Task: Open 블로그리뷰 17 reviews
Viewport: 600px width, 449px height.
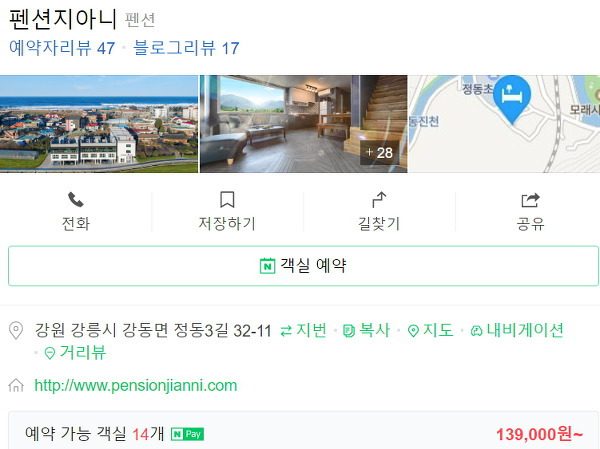Action: 186,48
